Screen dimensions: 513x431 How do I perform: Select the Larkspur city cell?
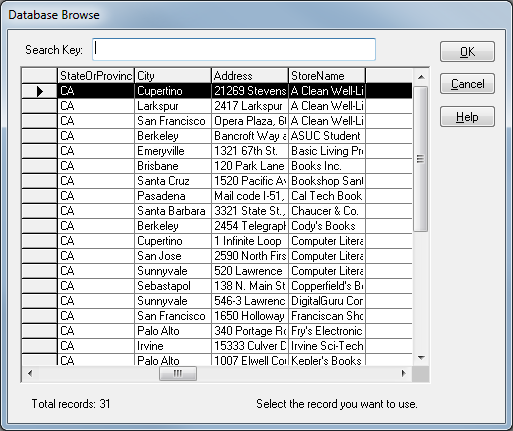click(173, 106)
